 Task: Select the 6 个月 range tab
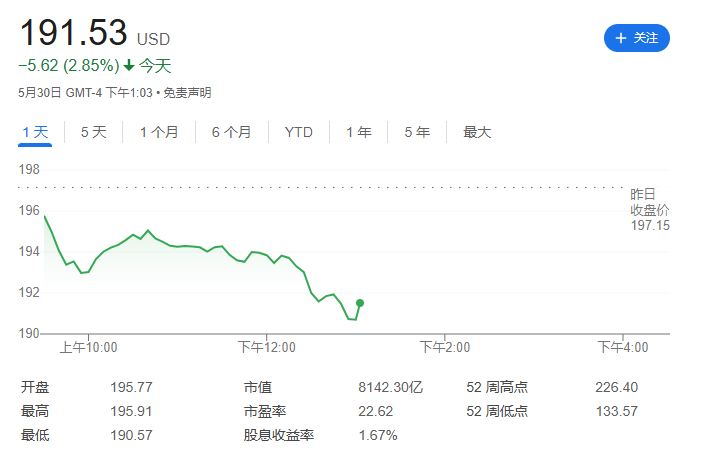click(231, 132)
